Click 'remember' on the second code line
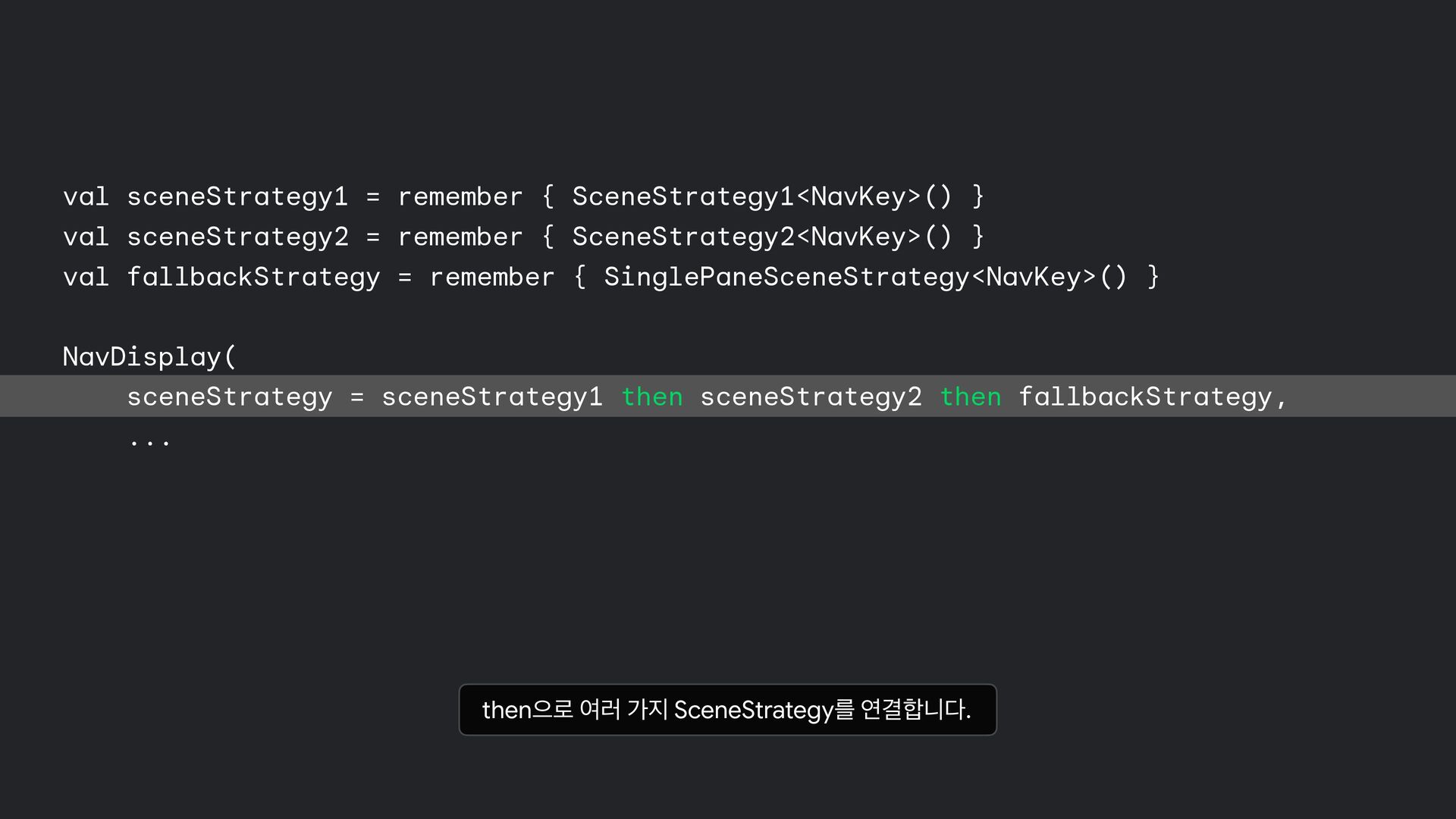Viewport: 1456px width, 819px height. (460, 237)
